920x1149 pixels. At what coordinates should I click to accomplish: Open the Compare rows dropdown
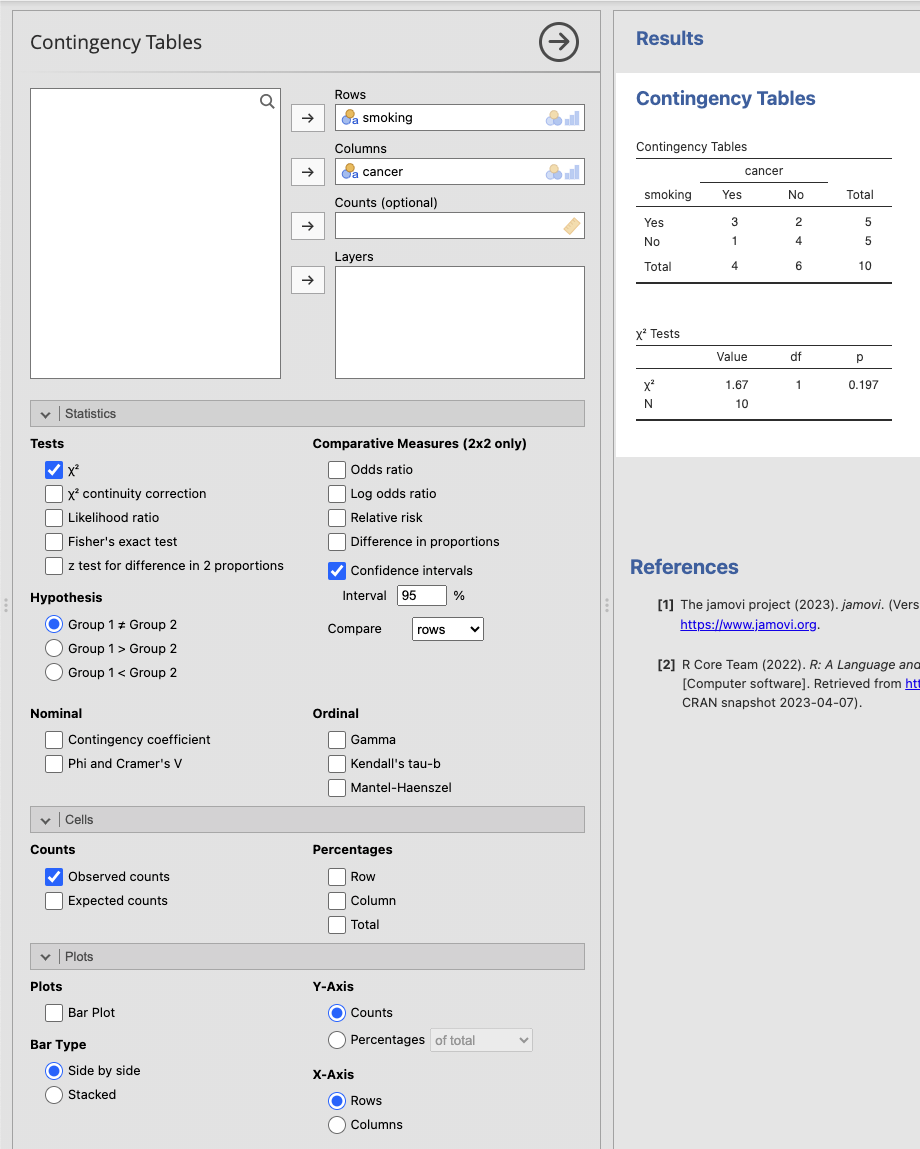click(x=447, y=629)
